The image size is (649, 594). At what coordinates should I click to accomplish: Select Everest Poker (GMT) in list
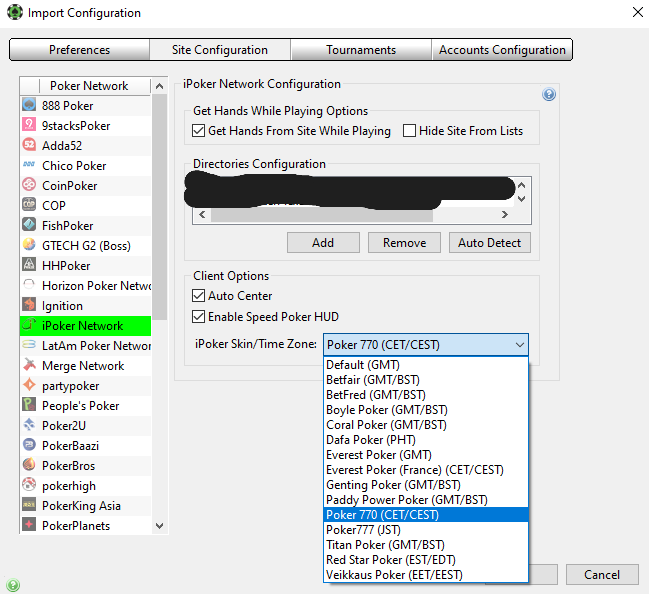pos(426,455)
